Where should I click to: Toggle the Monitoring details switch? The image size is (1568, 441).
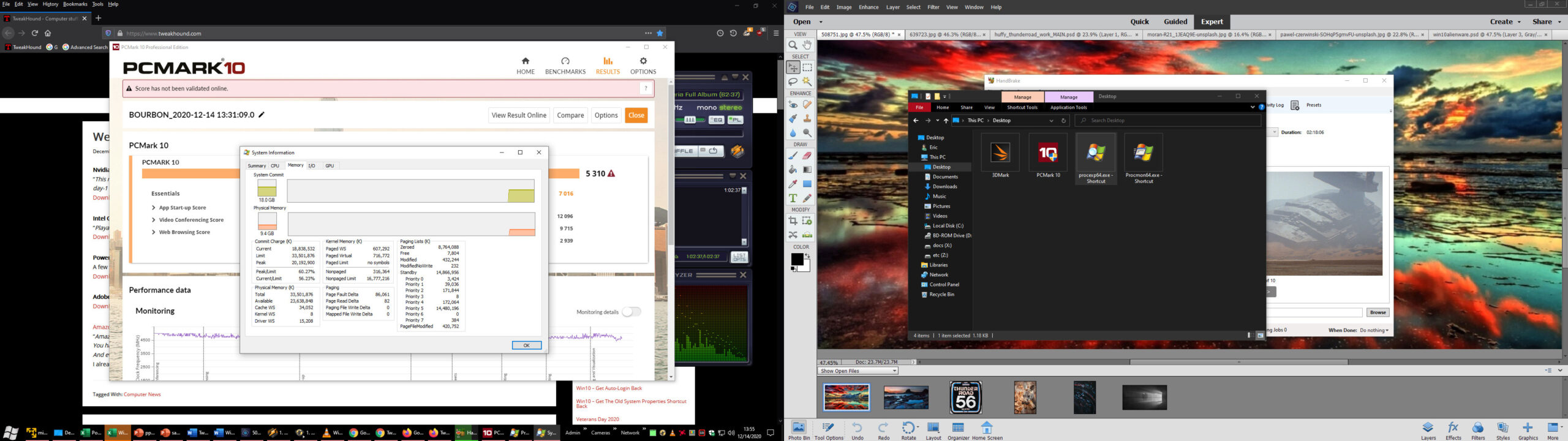tap(631, 312)
